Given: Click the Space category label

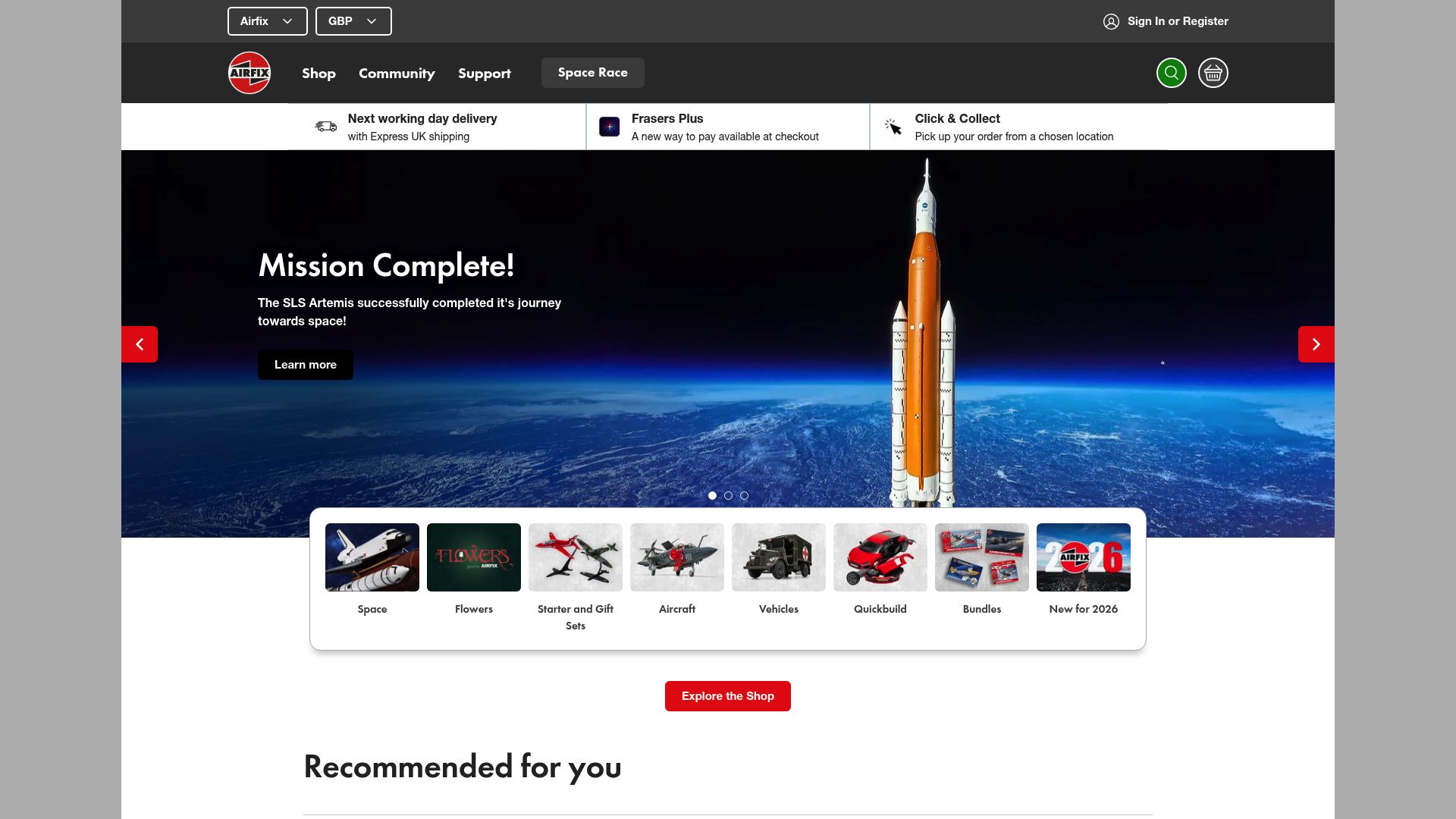Looking at the screenshot, I should click(372, 609).
